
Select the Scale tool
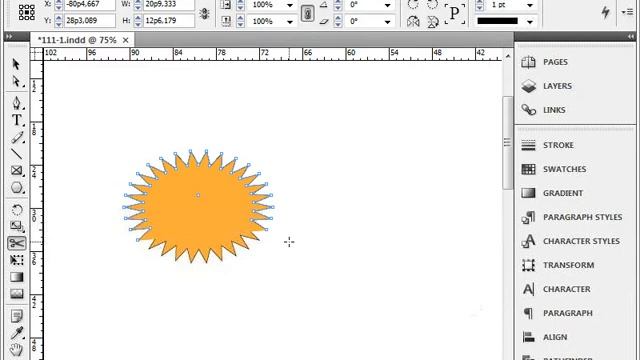pos(16,226)
